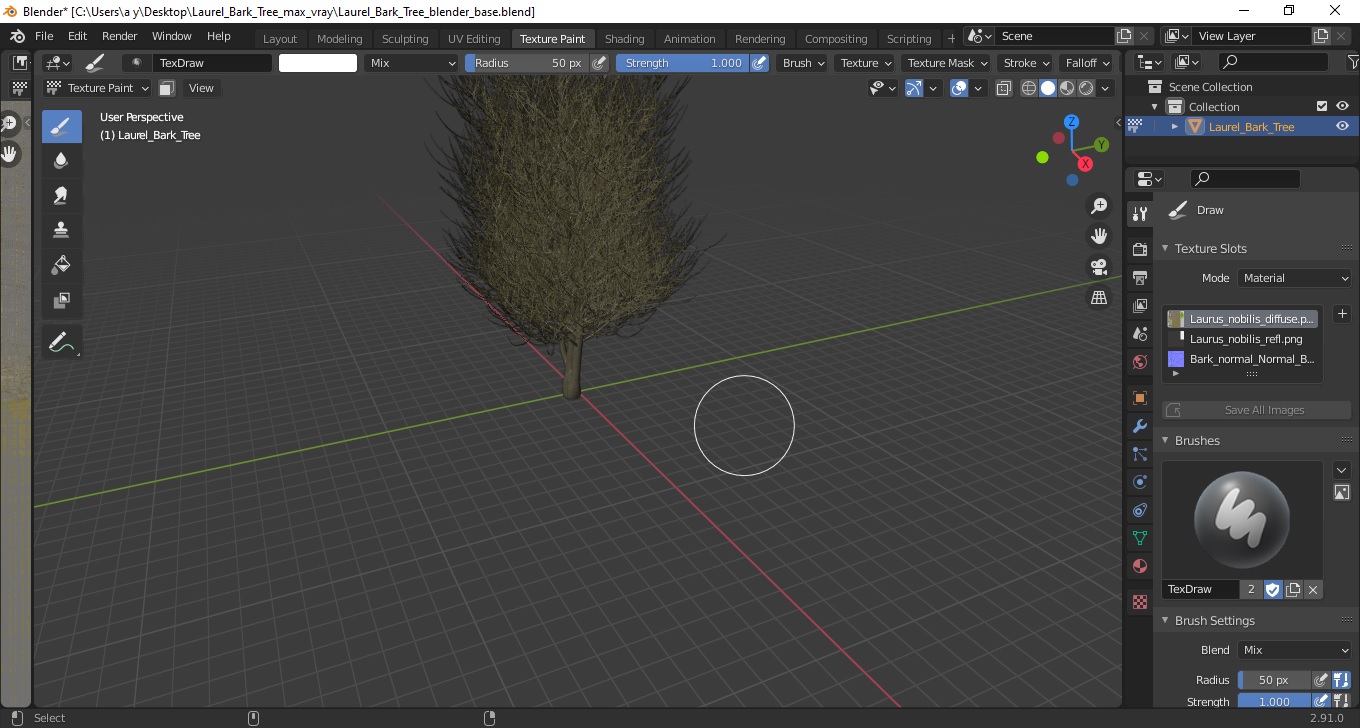Open the Render properties tab
The width and height of the screenshot is (1360, 728).
coord(1139,248)
